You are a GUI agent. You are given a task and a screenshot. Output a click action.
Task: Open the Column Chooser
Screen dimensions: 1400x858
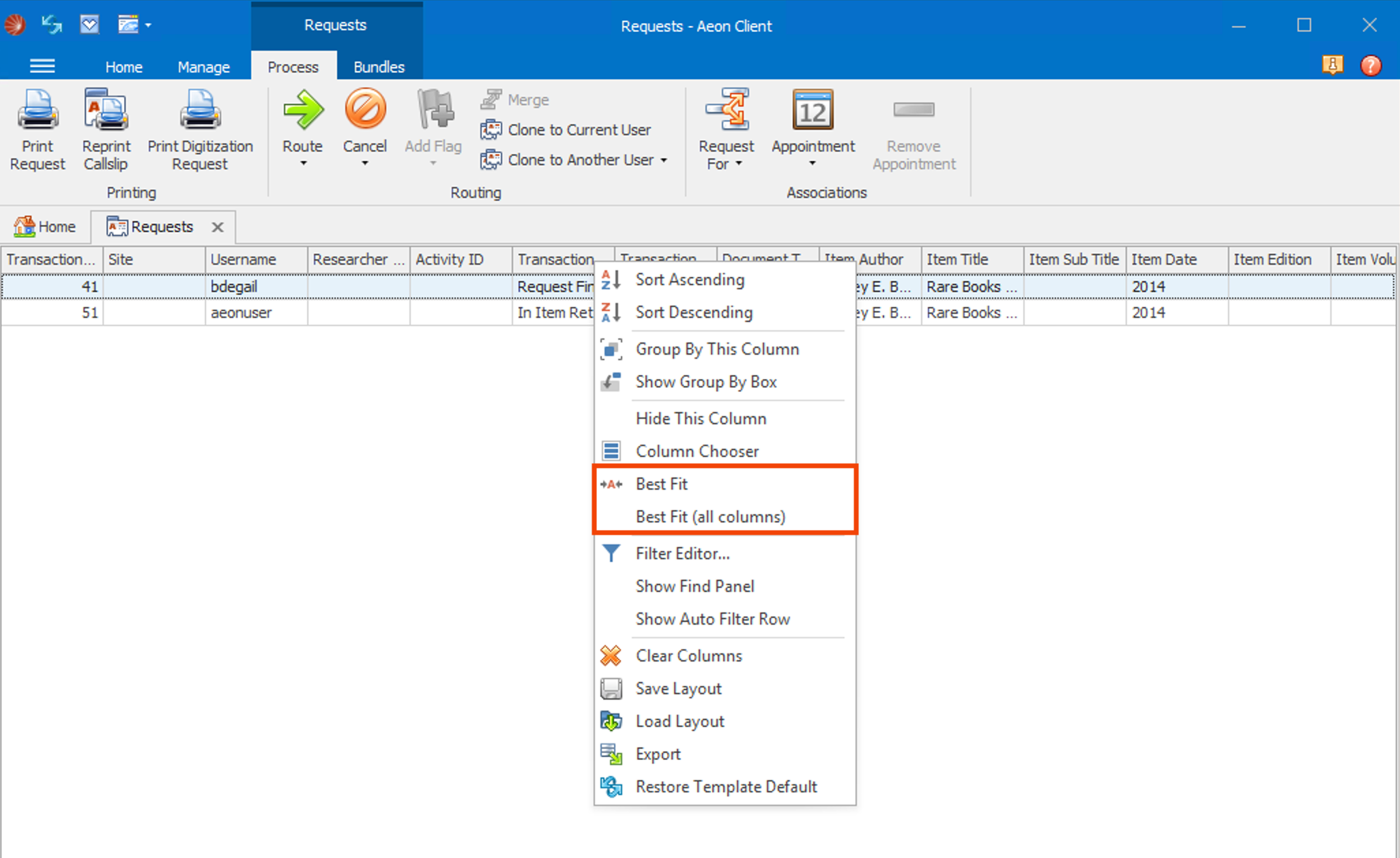(x=697, y=451)
